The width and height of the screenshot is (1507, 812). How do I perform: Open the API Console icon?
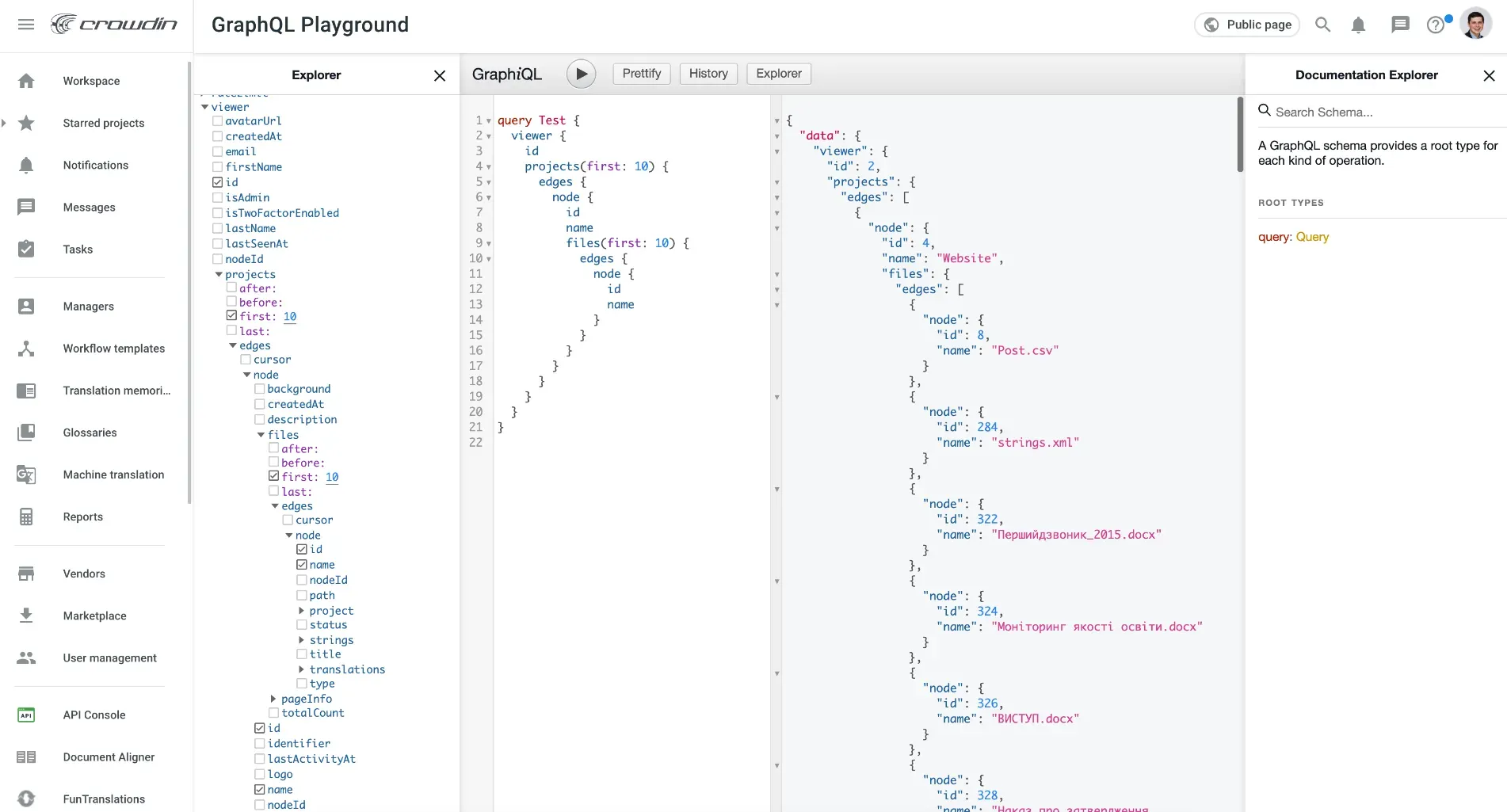coord(26,715)
